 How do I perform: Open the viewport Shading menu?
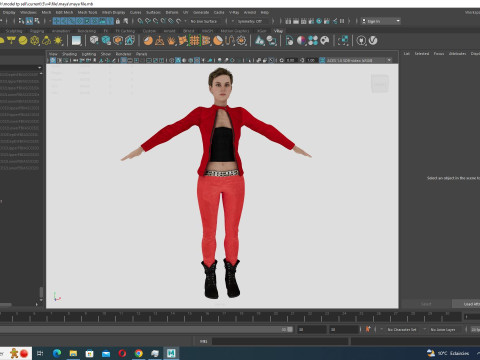pyautogui.click(x=69, y=54)
